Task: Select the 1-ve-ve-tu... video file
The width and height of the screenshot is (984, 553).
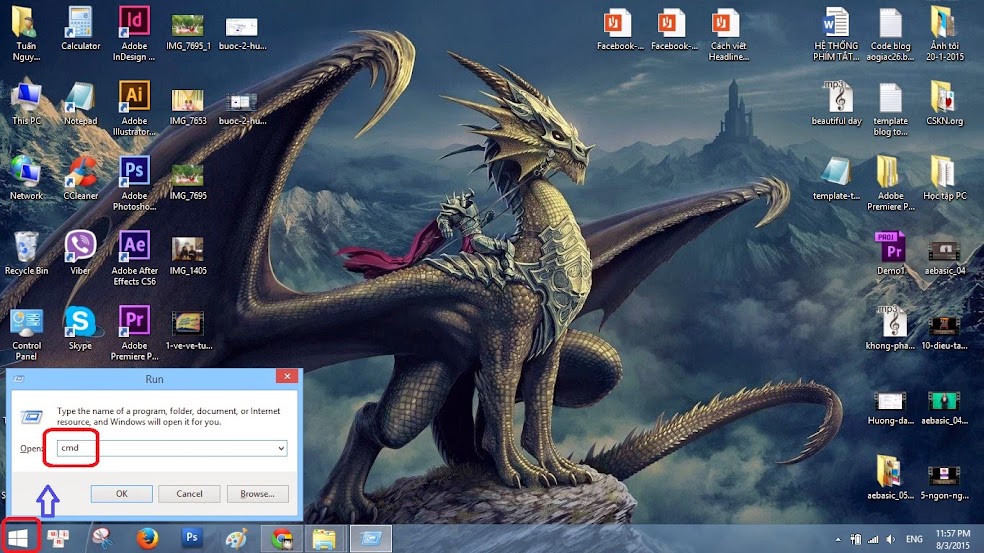Action: pos(188,330)
